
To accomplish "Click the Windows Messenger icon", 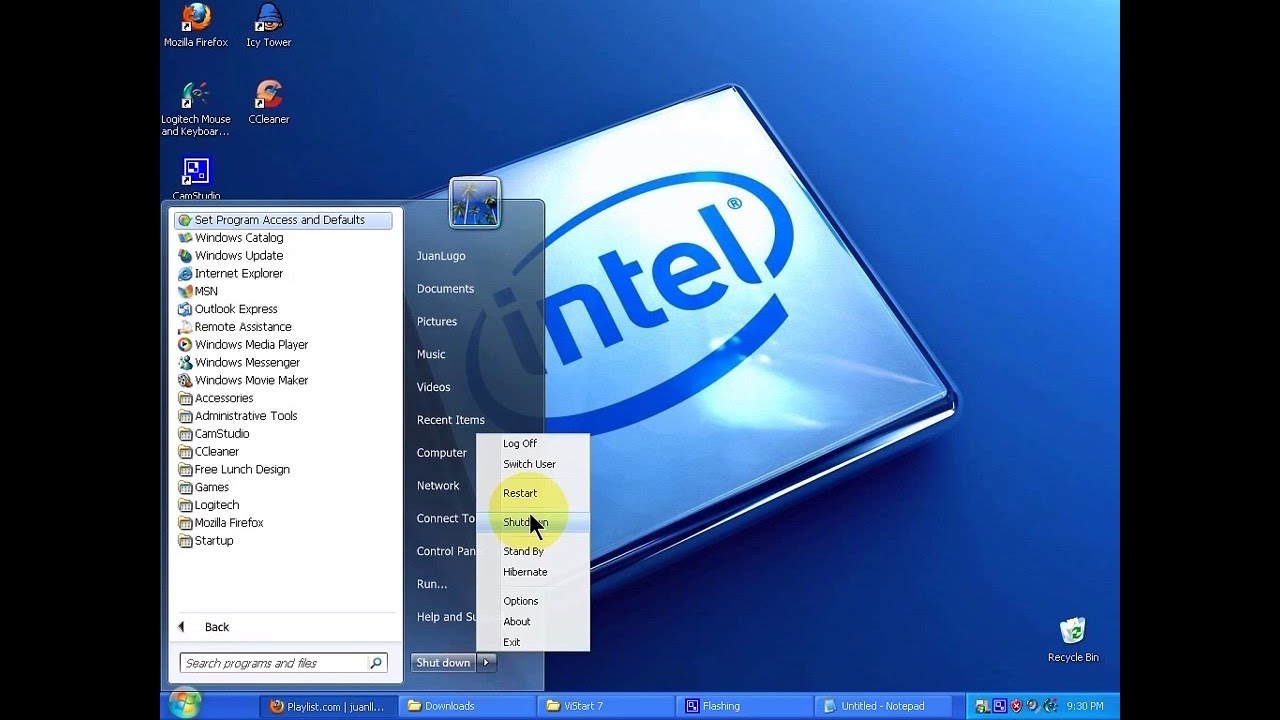I will point(185,363).
